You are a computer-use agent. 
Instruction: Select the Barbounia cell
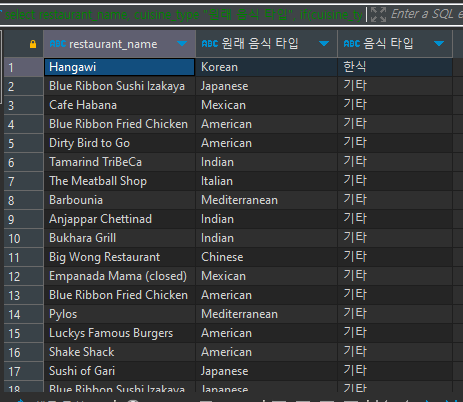(x=119, y=200)
